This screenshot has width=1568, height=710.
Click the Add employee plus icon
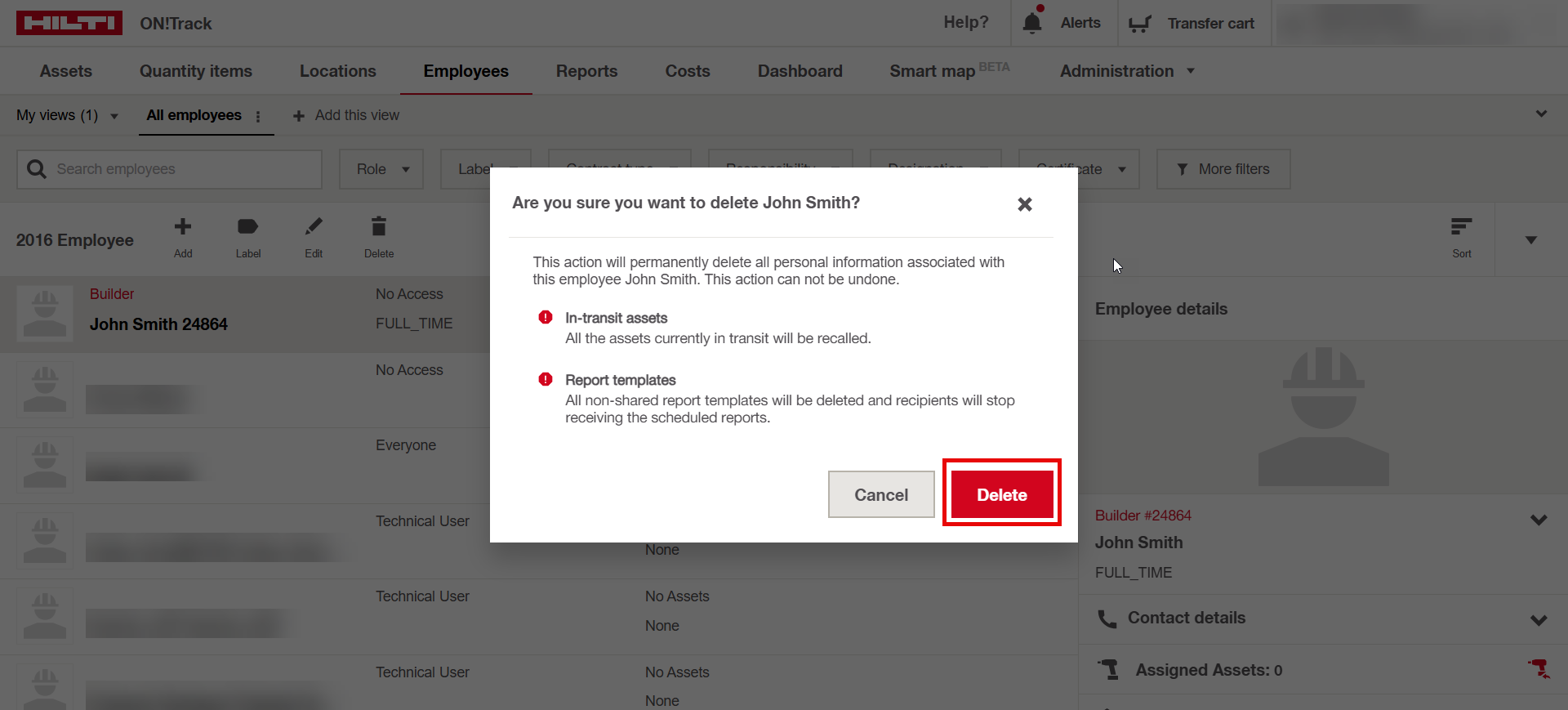183,227
